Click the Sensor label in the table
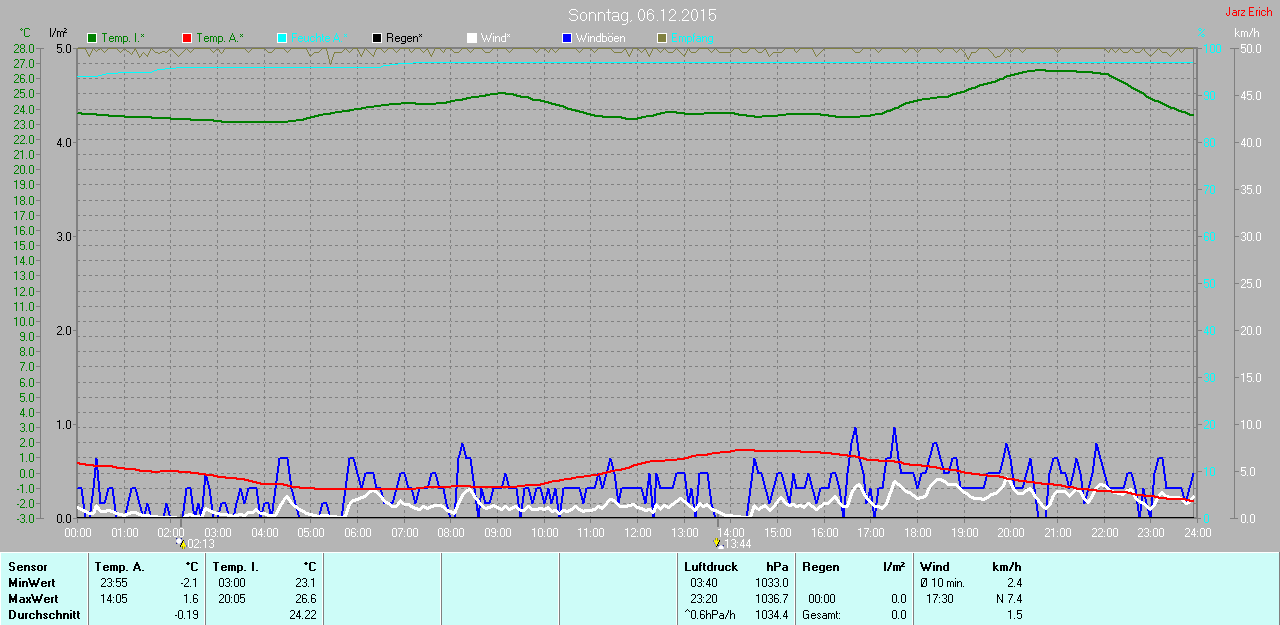The height and width of the screenshot is (625, 1280). (27, 567)
